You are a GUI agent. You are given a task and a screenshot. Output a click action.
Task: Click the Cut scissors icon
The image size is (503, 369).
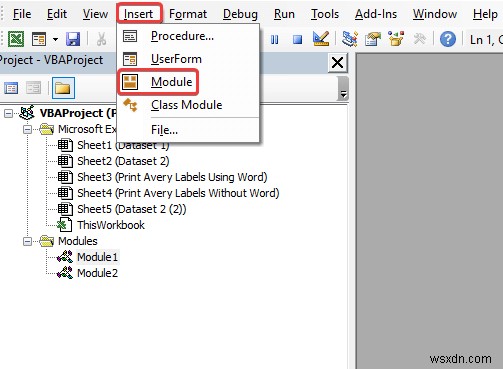(101, 39)
